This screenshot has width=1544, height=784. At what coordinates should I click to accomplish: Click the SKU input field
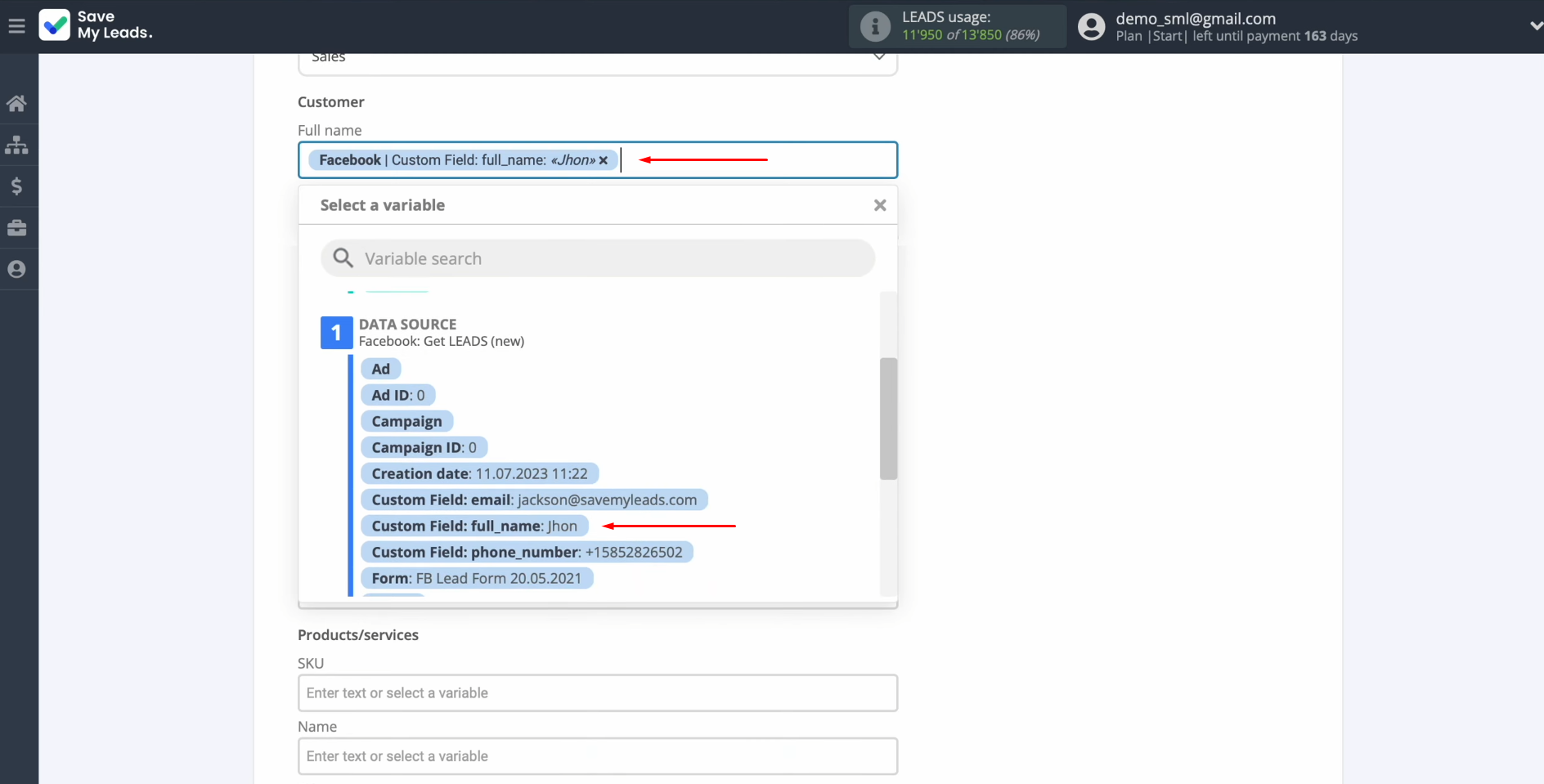pyautogui.click(x=598, y=693)
